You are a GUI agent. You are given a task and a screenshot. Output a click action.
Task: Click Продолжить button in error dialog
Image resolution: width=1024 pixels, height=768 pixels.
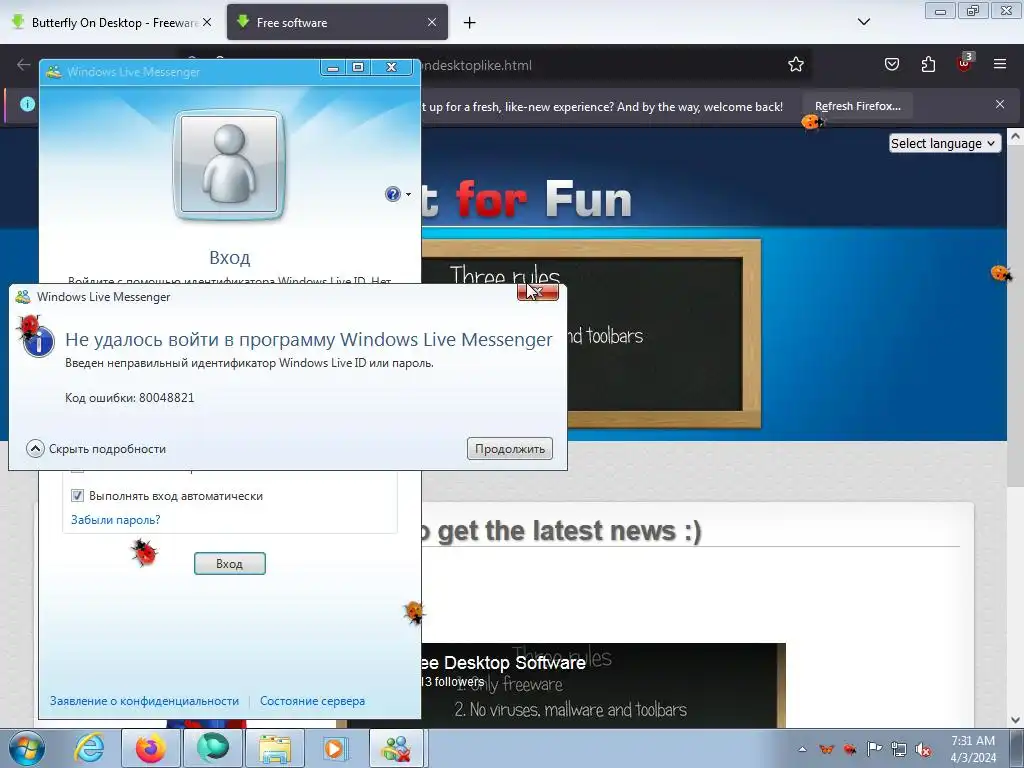509,449
